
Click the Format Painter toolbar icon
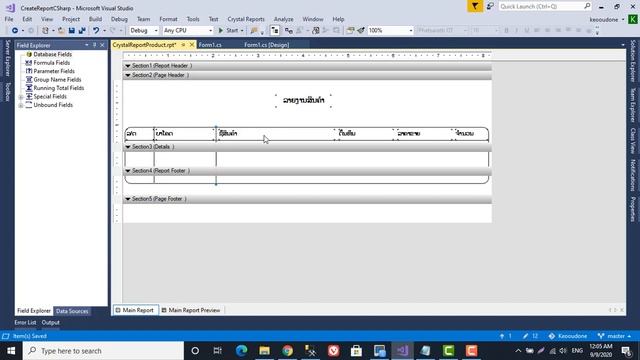pos(361,31)
